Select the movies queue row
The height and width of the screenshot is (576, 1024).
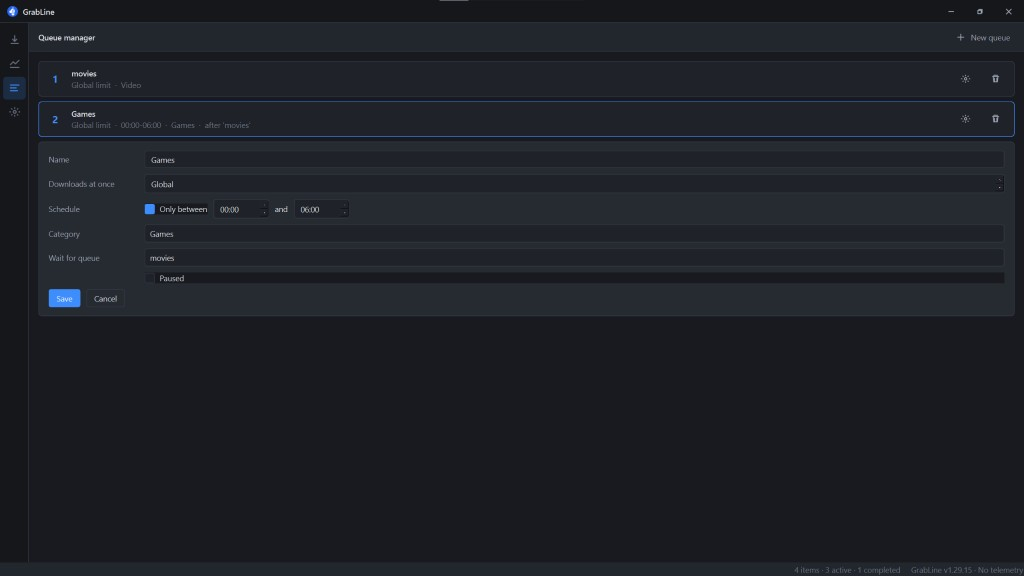pos(526,79)
